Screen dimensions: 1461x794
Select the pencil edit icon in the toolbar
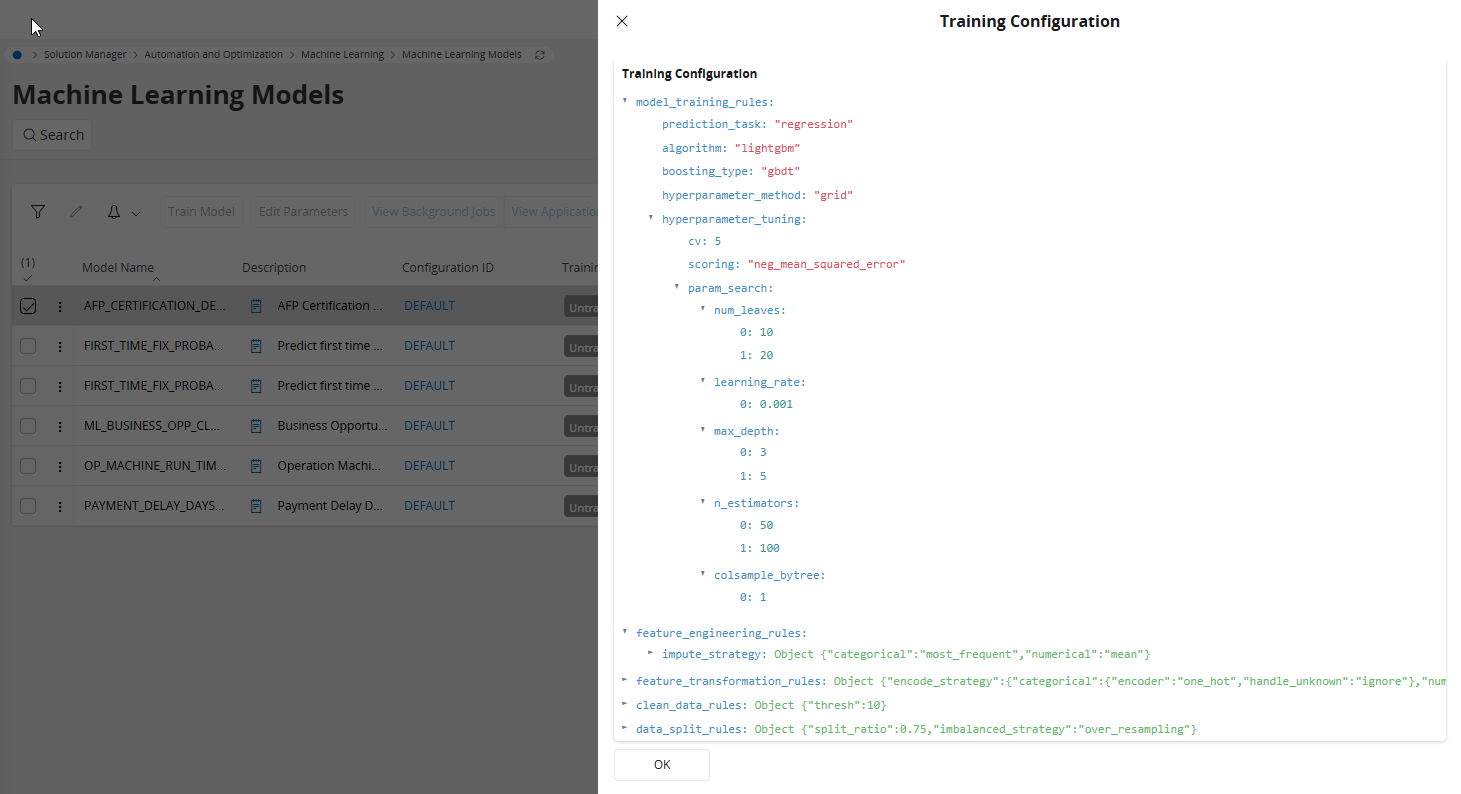point(76,211)
